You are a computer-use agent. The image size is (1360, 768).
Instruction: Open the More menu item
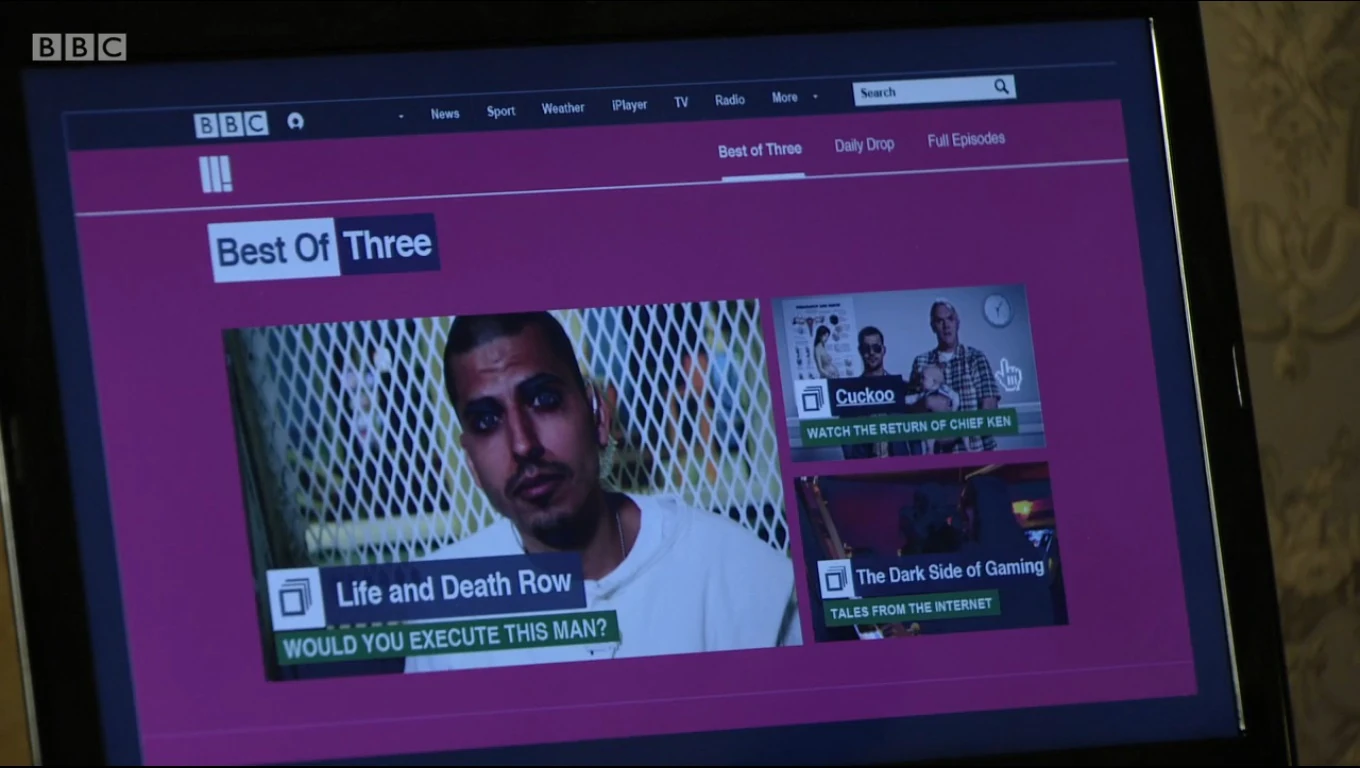[x=785, y=98]
